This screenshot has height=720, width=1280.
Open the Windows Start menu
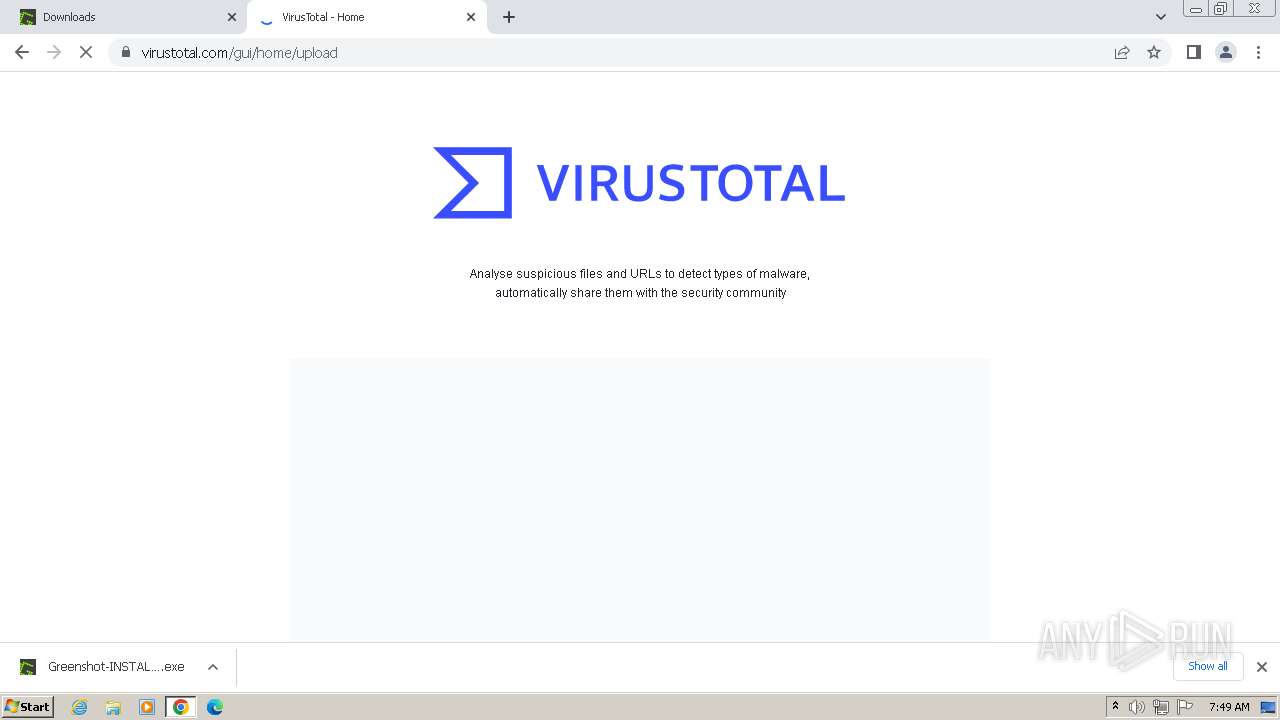(x=28, y=706)
